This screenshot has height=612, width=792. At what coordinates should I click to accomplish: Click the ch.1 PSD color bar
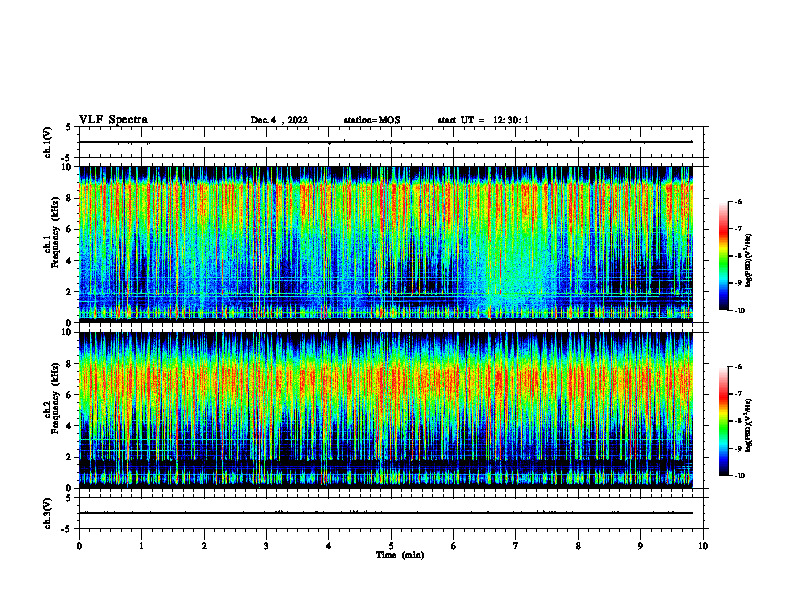724,256
